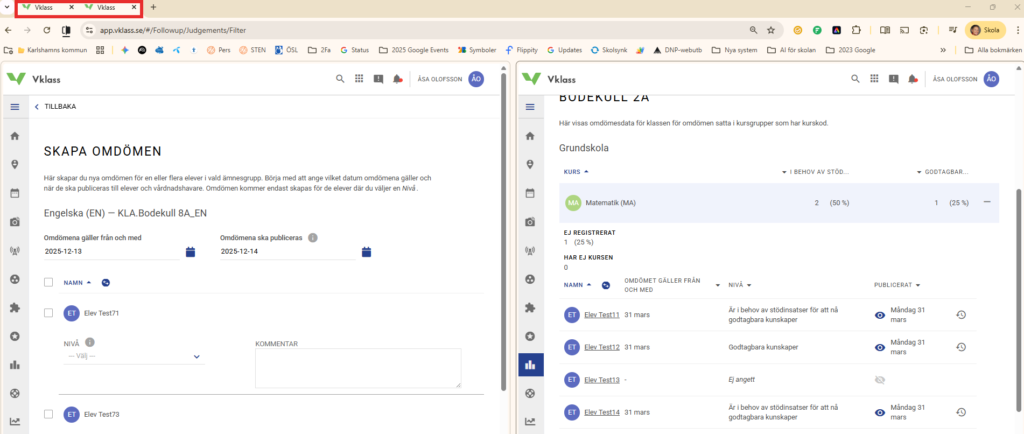Open the Elev Test14 student link
Screen dimensions: 1024x434
[x=602, y=411]
